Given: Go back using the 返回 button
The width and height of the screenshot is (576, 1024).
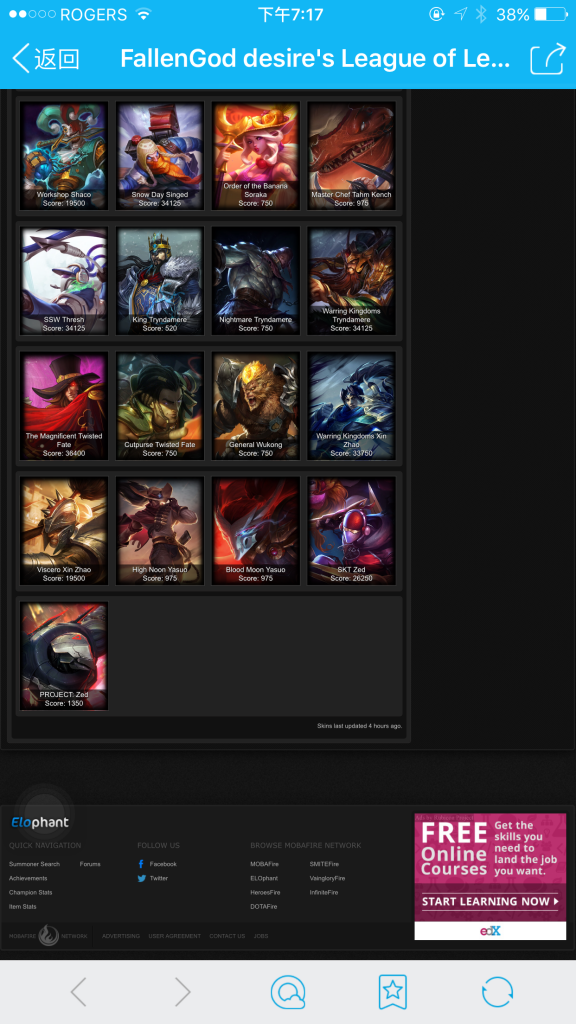Looking at the screenshot, I should point(46,59).
